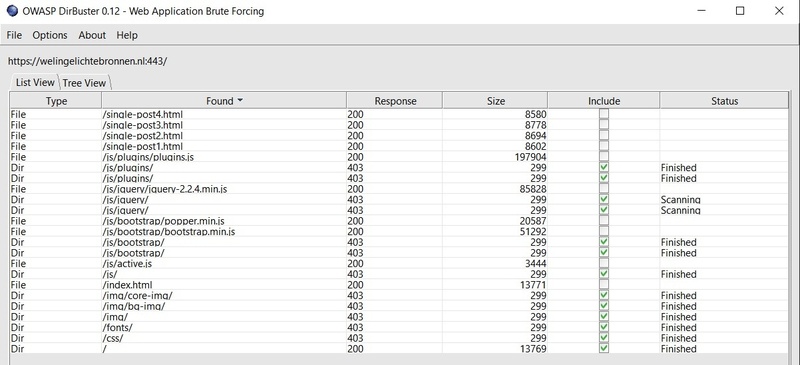Sort by the Type column header

(x=56, y=101)
